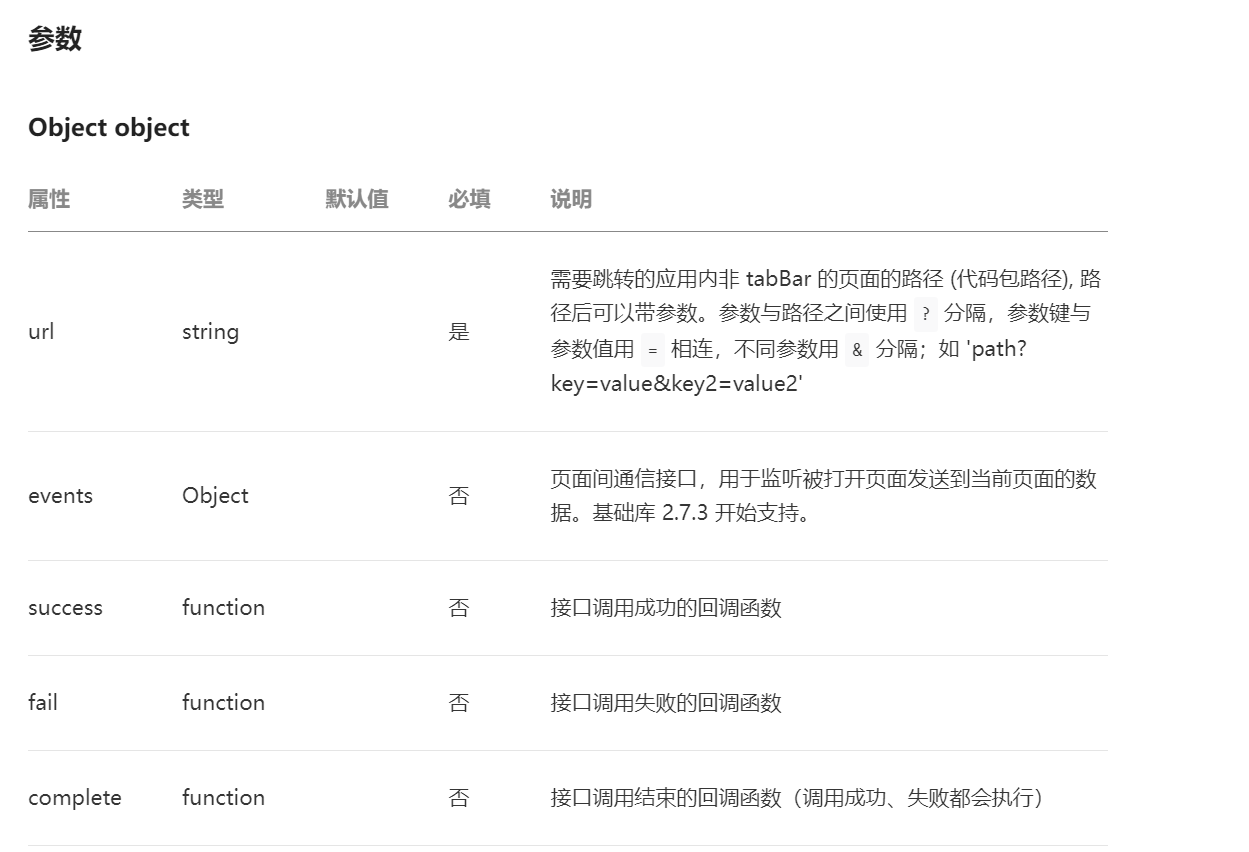Click the events property name
The width and height of the screenshot is (1249, 852).
point(60,496)
